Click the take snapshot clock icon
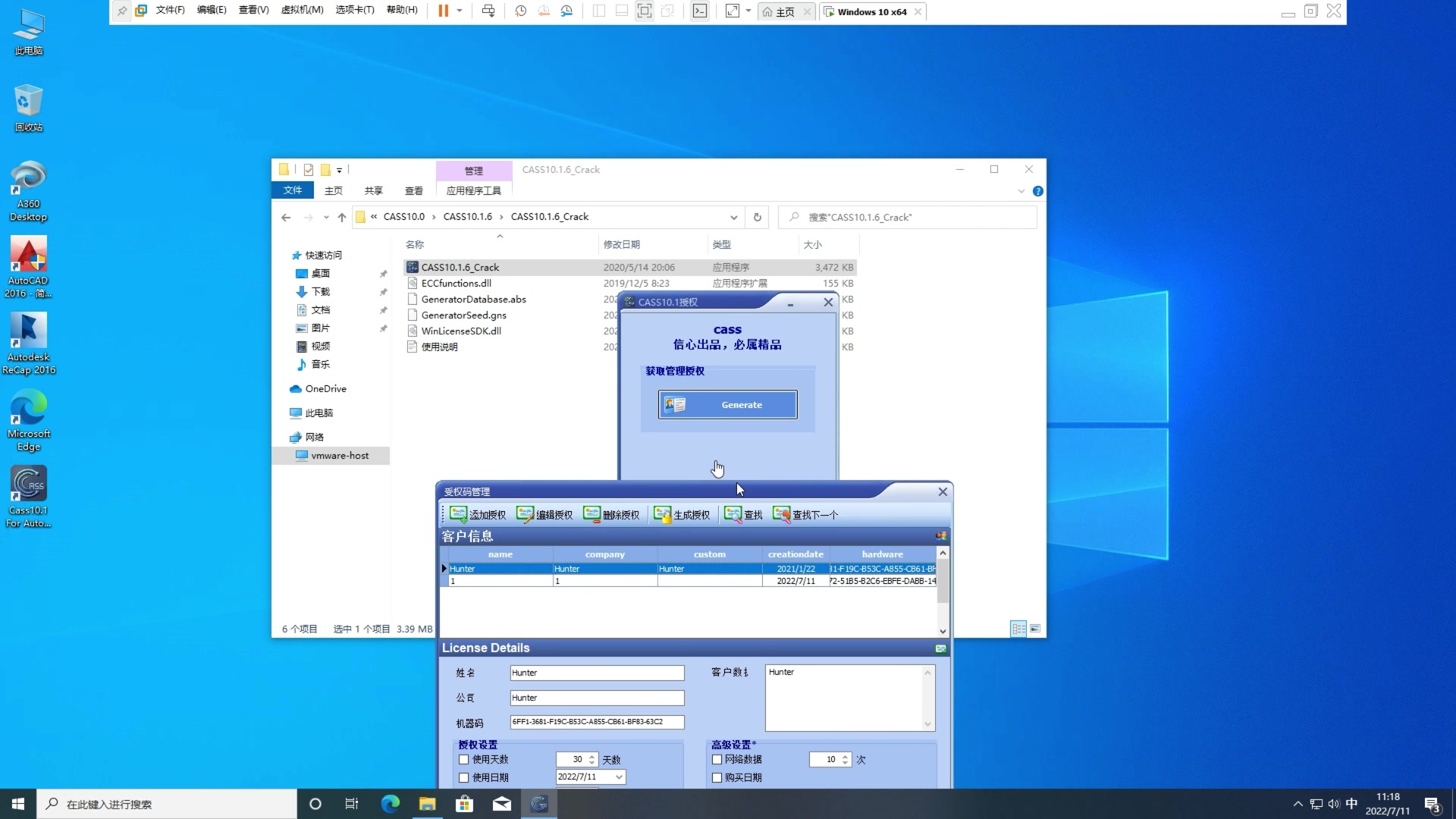The image size is (1456, 819). point(521,11)
